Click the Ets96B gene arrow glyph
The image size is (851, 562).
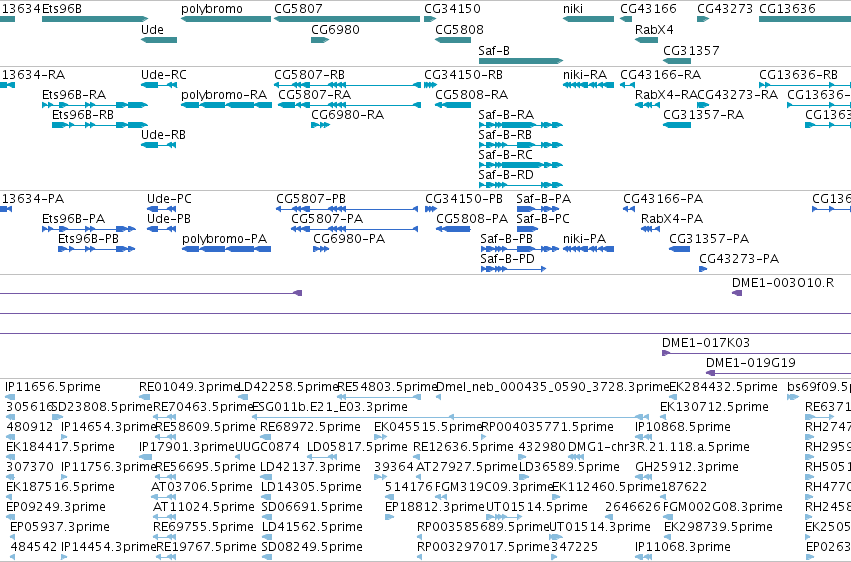pos(95,19)
